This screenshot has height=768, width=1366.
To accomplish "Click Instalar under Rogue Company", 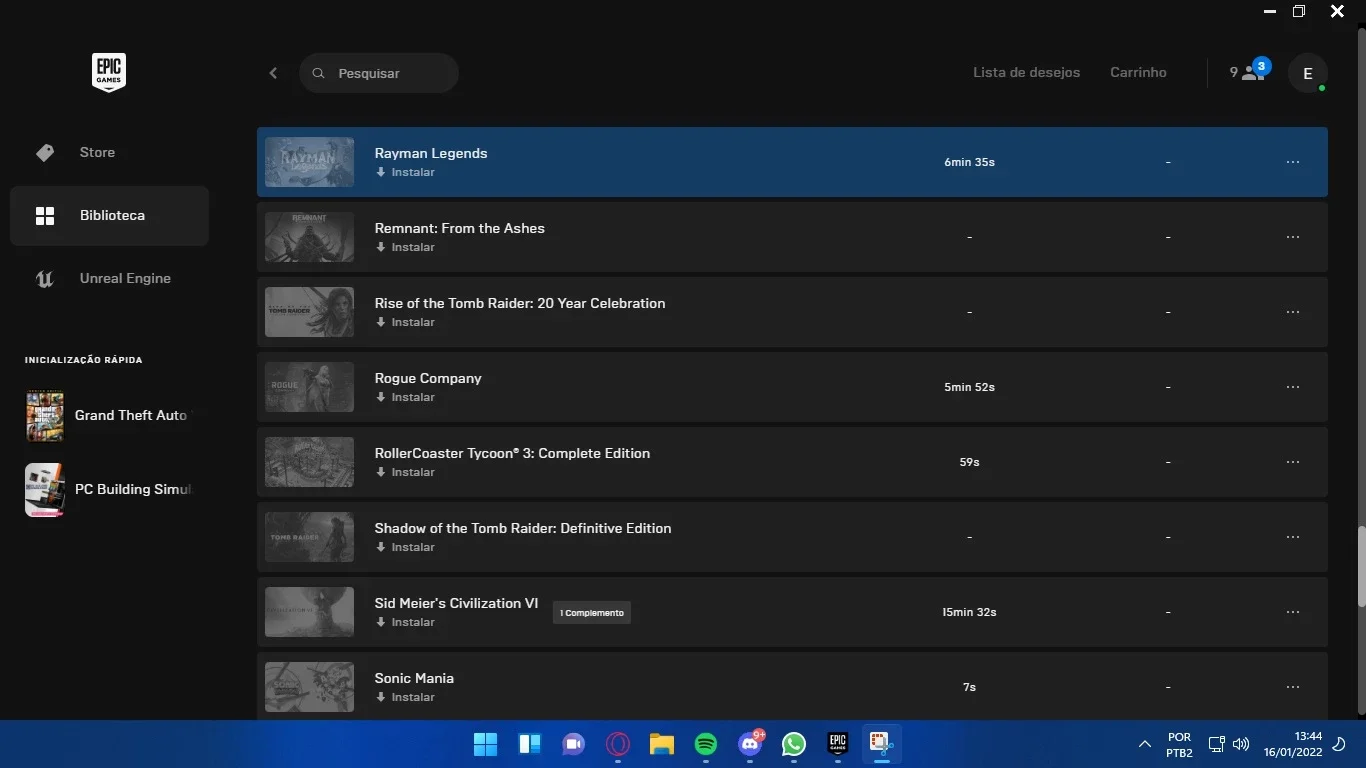I will click(405, 397).
